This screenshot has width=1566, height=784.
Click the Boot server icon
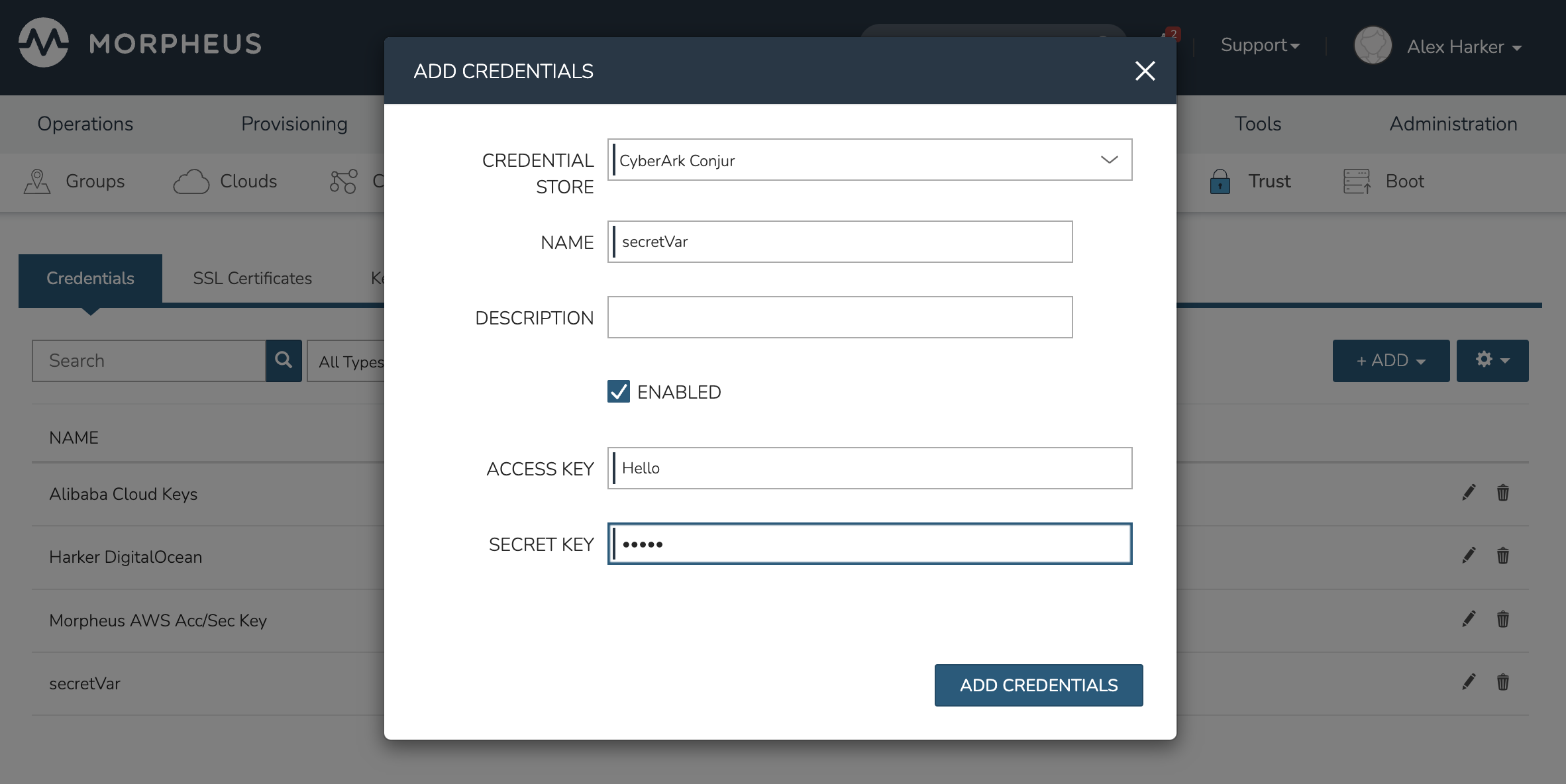[x=1356, y=181]
